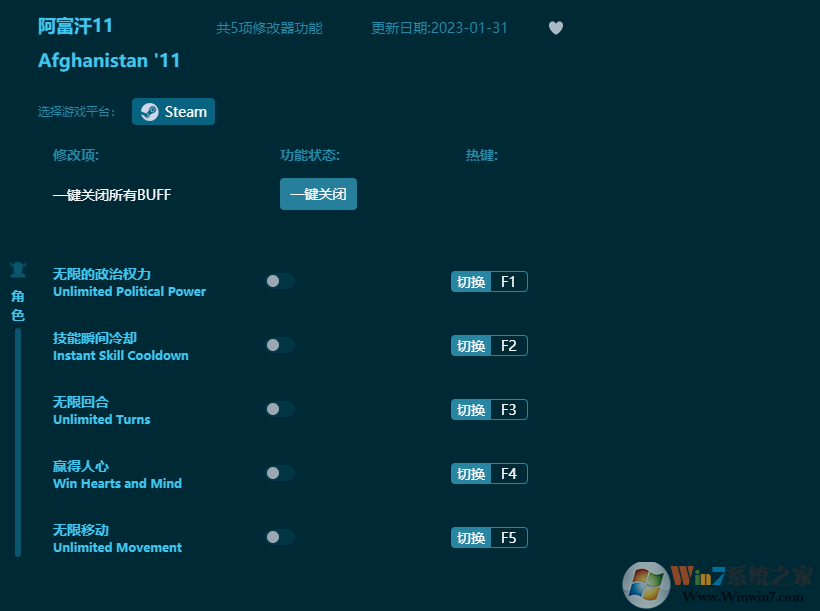Click the Unlimited Political Power label
820x611 pixels.
click(x=129, y=292)
